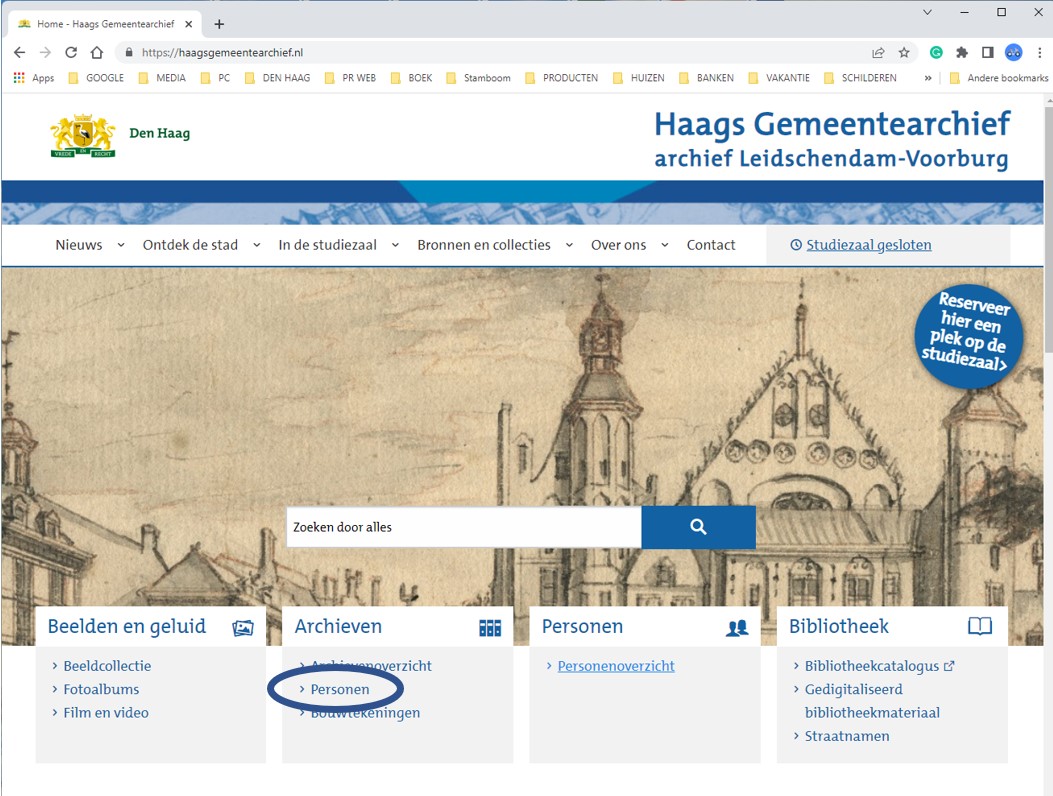Open the Fotoalbums link
1053x796 pixels.
click(101, 689)
